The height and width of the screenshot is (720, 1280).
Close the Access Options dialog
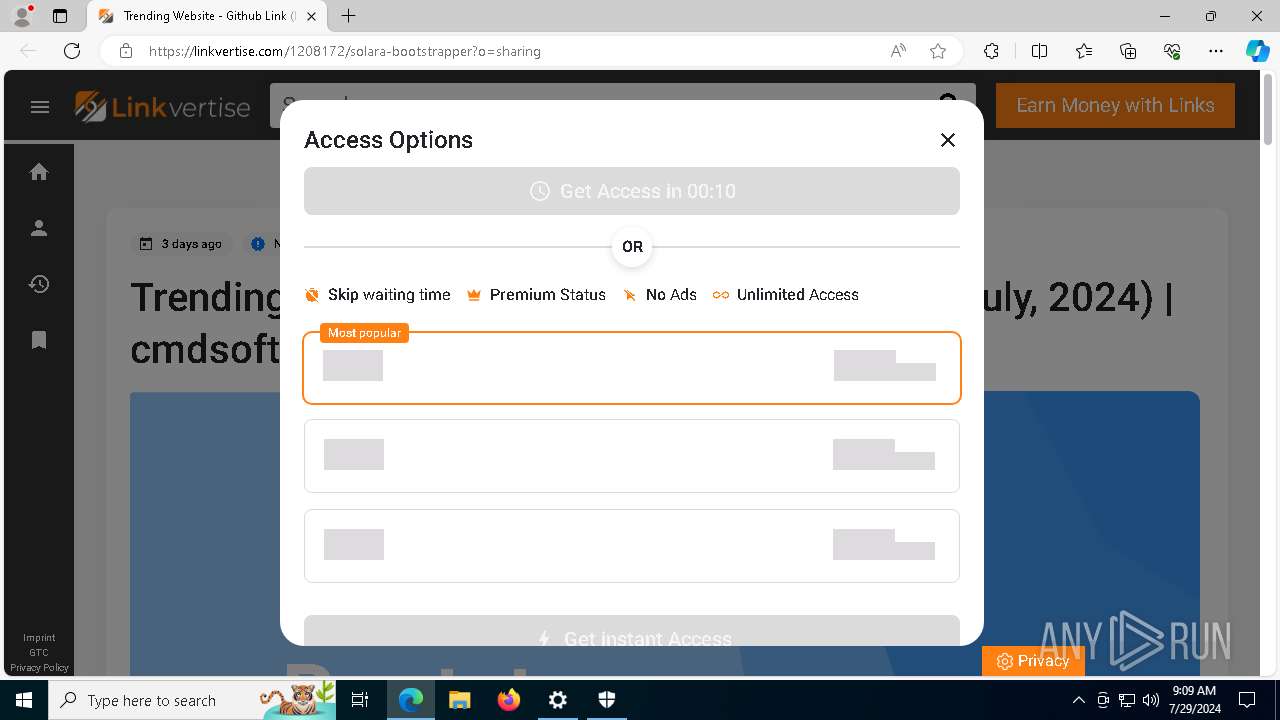coord(948,140)
